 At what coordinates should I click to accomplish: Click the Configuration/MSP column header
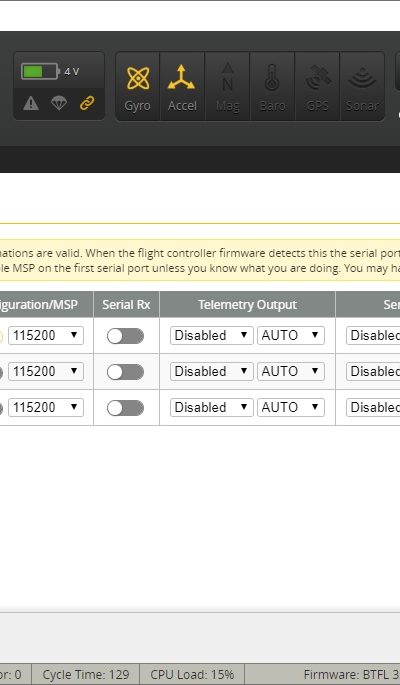point(46,304)
